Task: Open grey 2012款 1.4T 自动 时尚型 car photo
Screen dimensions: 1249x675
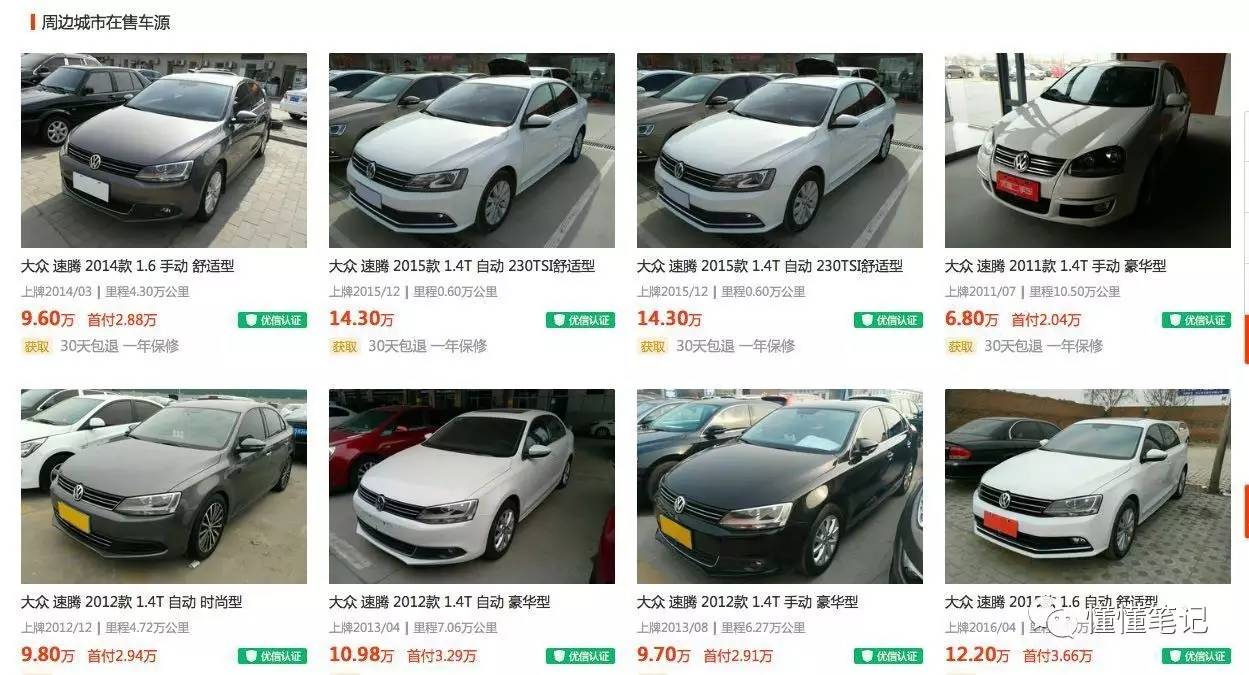Action: point(164,486)
